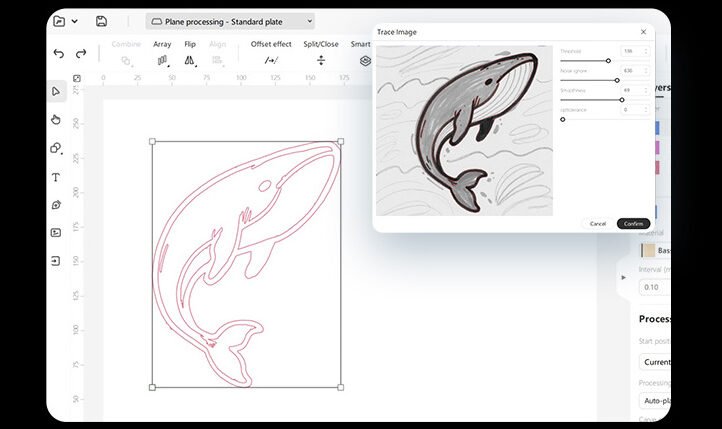Click the Threshold value stepper field
The image size is (722, 429).
click(x=635, y=51)
